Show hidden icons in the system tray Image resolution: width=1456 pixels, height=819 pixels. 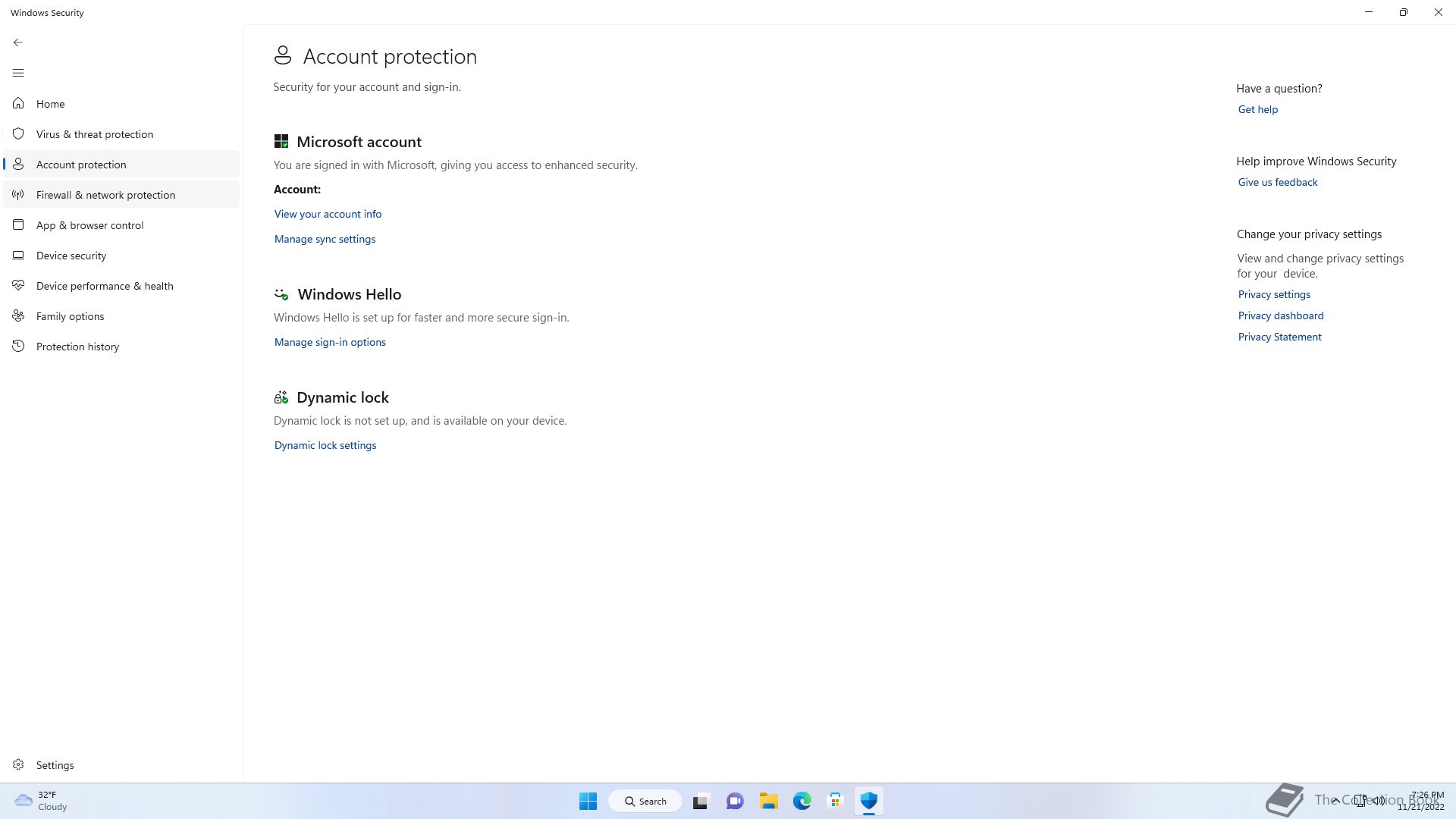tap(1336, 801)
